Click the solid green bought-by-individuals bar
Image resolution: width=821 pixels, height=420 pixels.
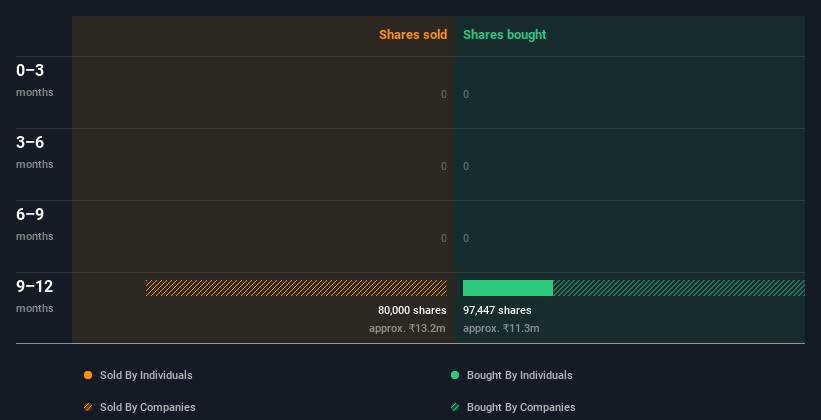tap(508, 288)
